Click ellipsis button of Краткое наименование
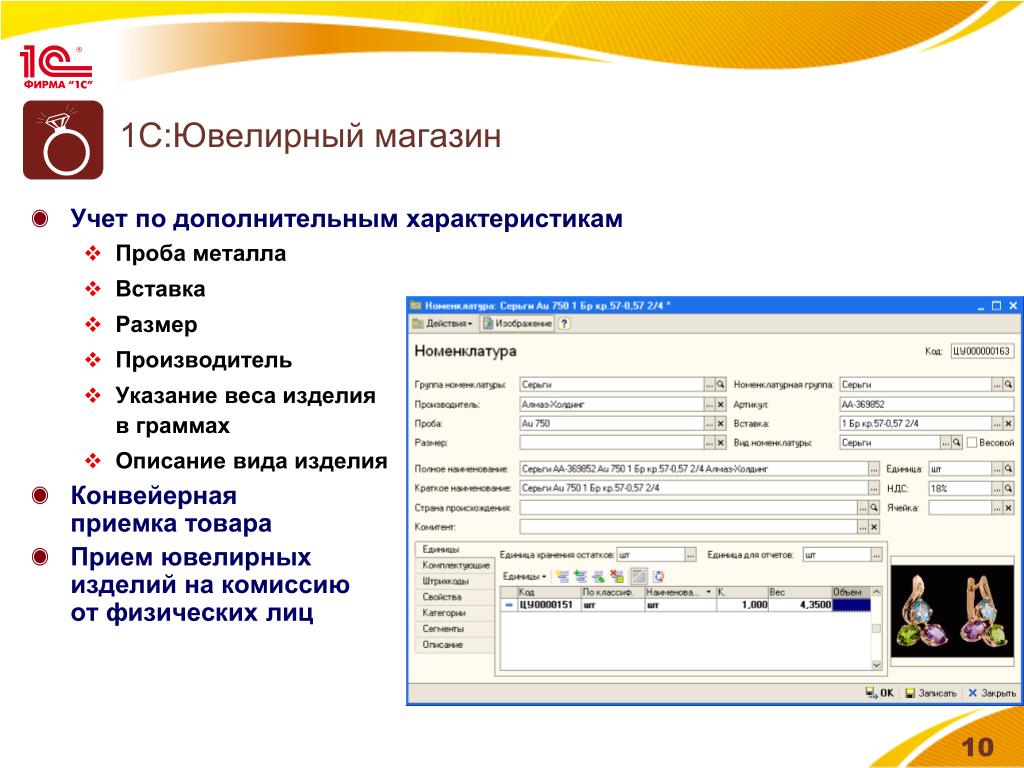Screen dimensions: 1024x768 click(x=874, y=488)
